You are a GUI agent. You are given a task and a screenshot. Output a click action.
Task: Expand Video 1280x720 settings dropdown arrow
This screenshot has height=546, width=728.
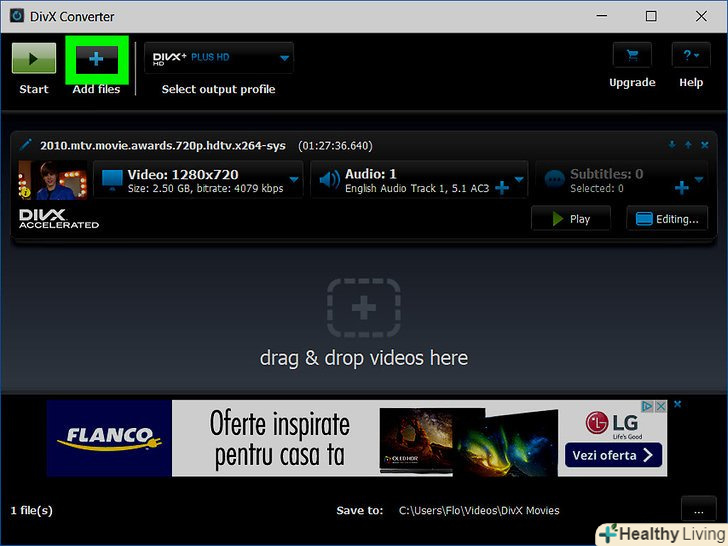pyautogui.click(x=294, y=179)
